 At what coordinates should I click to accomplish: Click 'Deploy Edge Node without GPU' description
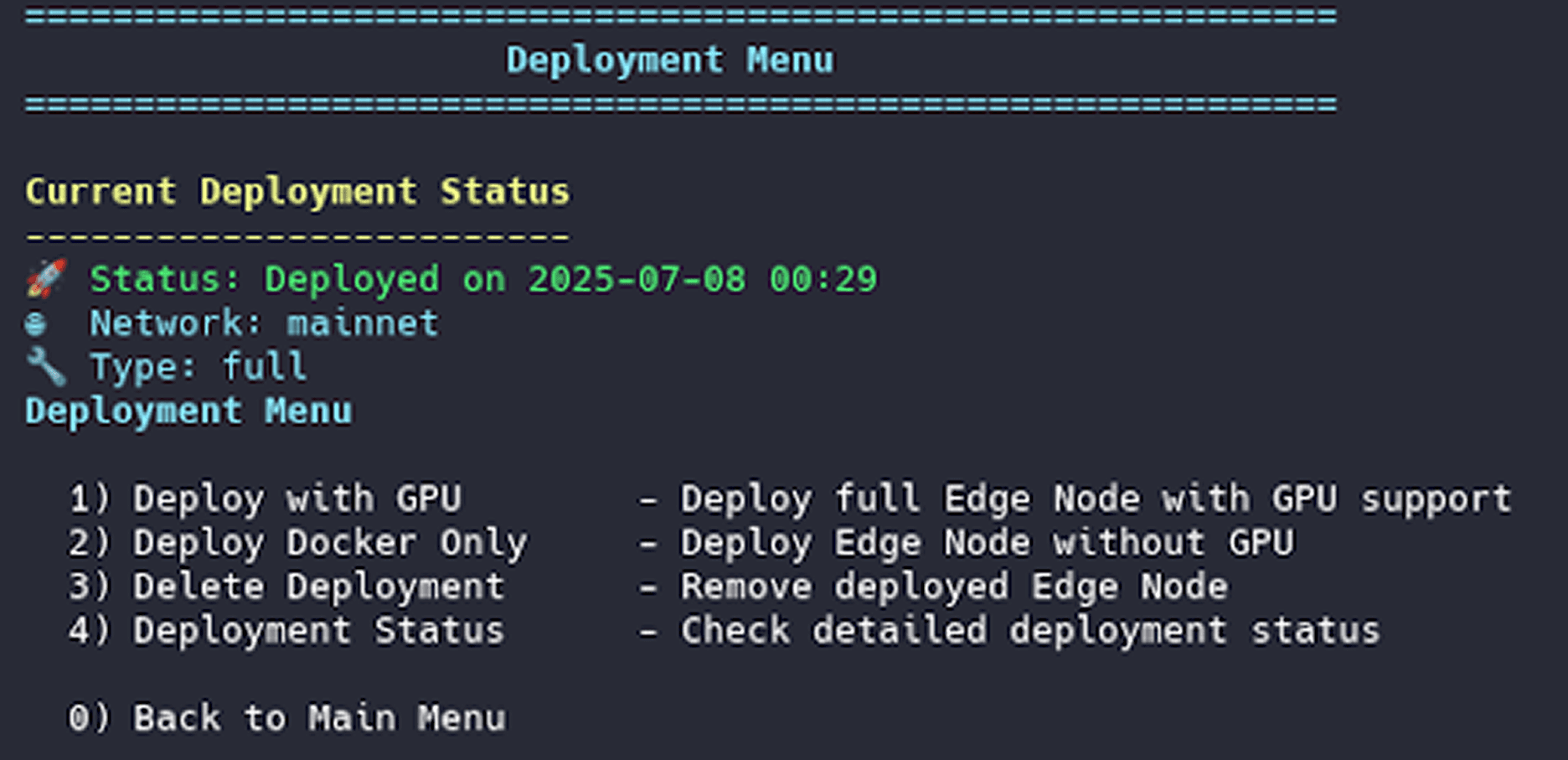point(987,542)
